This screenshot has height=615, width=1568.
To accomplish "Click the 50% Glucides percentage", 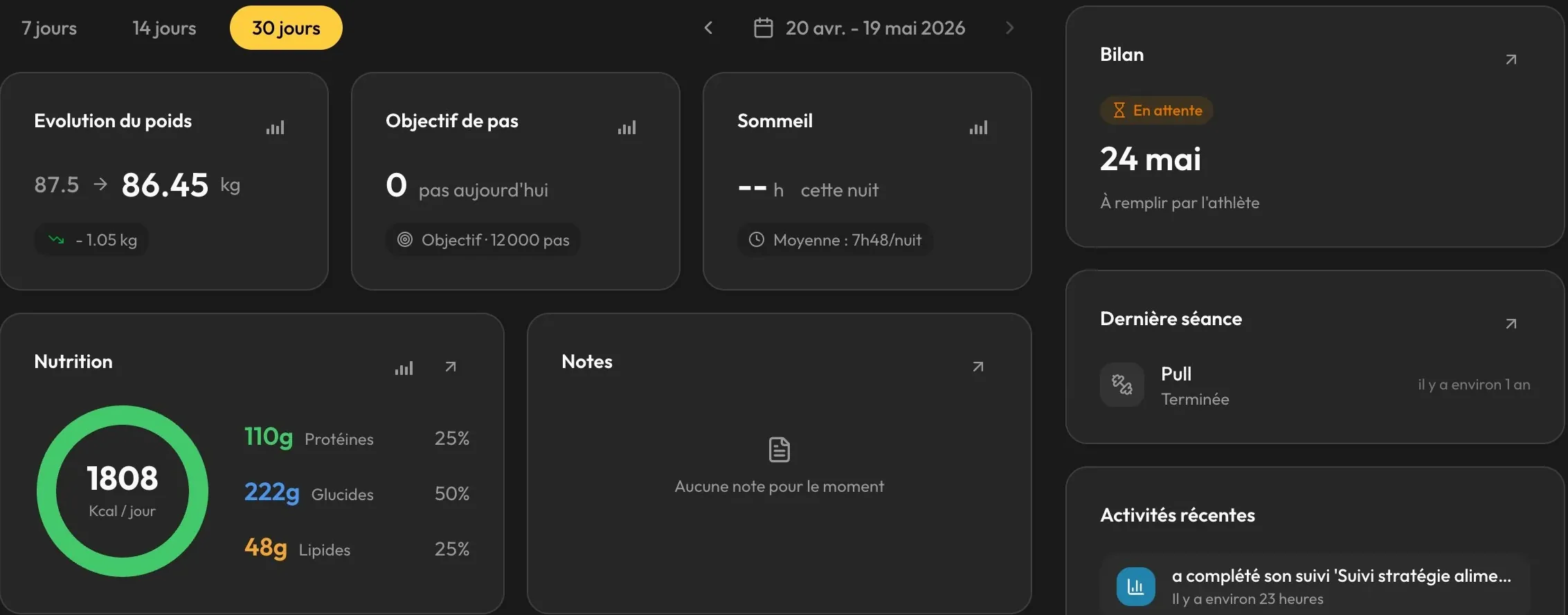I will pos(452,493).
